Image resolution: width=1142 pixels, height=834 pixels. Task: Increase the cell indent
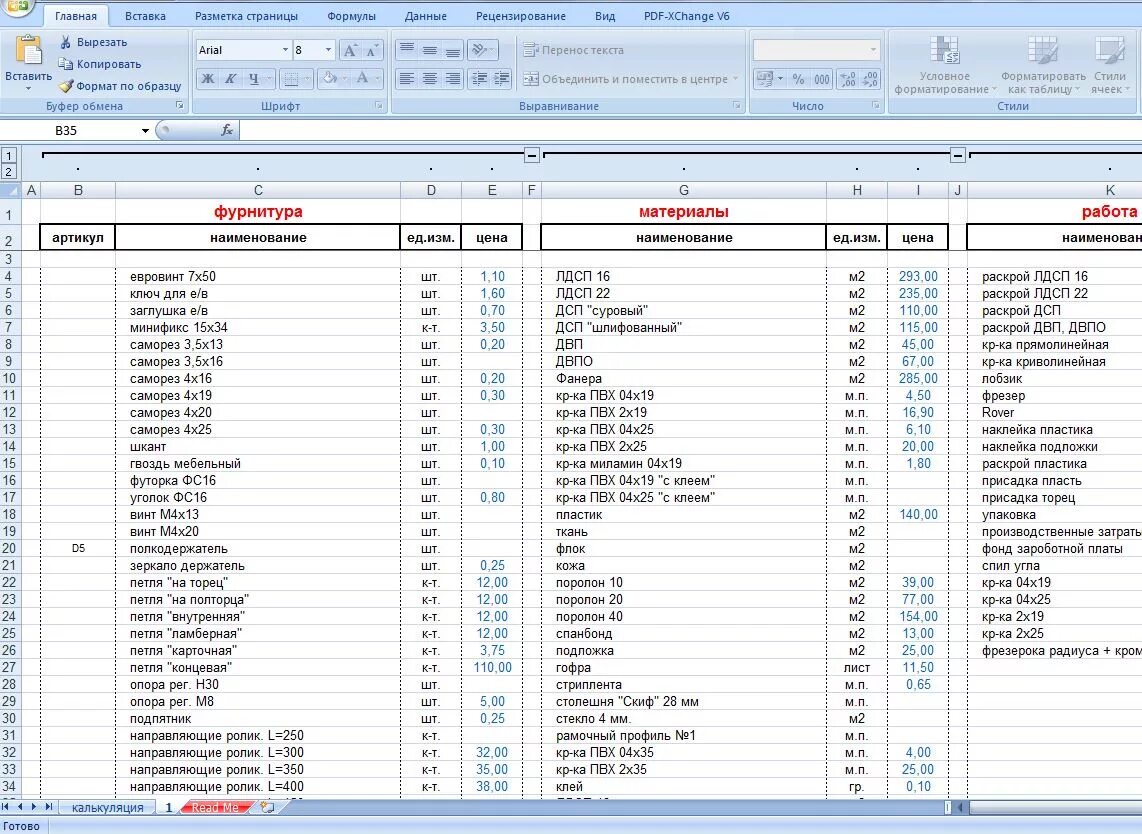point(502,79)
